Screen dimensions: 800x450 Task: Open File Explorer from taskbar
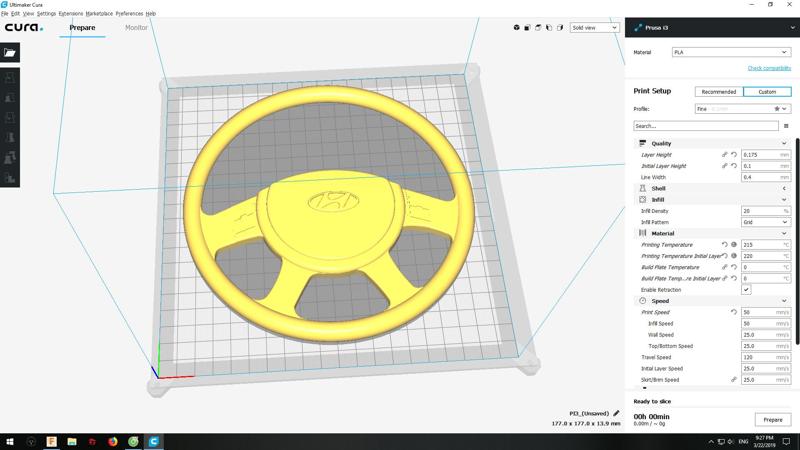click(x=72, y=441)
